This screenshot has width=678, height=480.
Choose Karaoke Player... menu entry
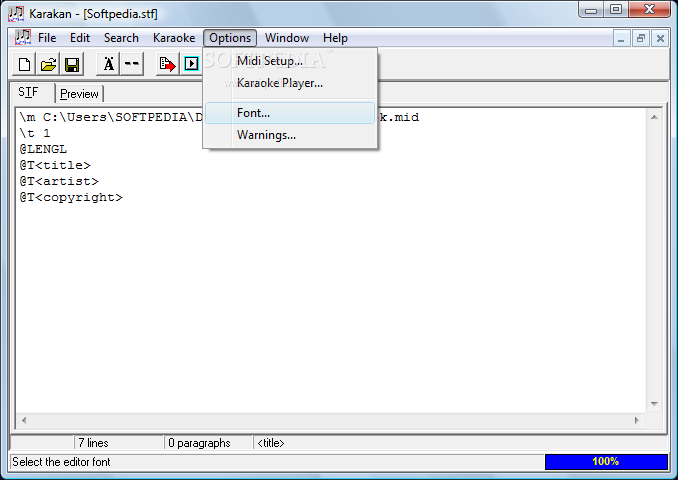point(290,83)
